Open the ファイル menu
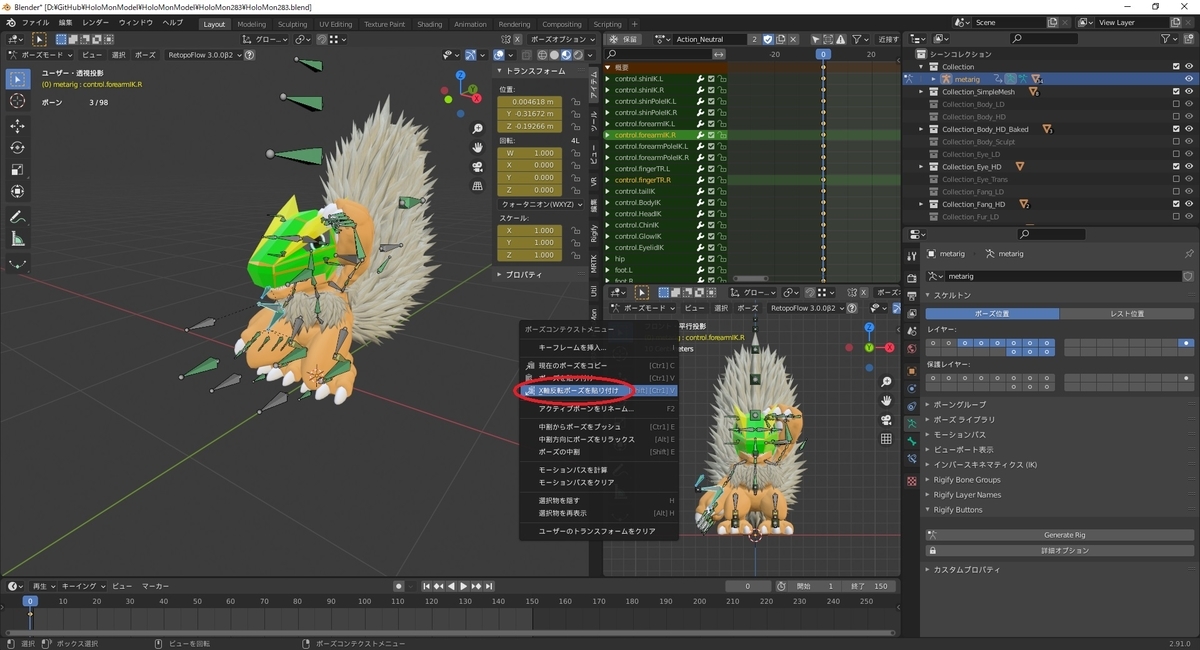The height and width of the screenshot is (650, 1200). click(35, 22)
